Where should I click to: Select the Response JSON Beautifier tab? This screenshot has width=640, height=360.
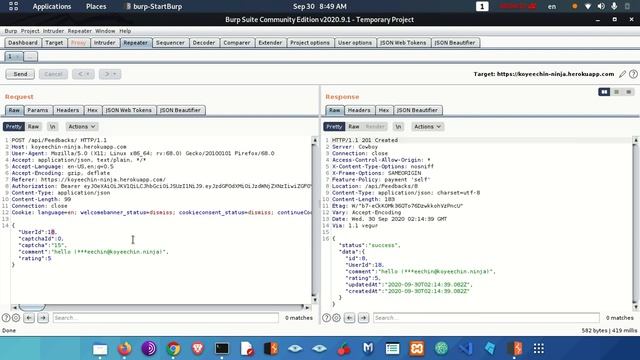417,110
